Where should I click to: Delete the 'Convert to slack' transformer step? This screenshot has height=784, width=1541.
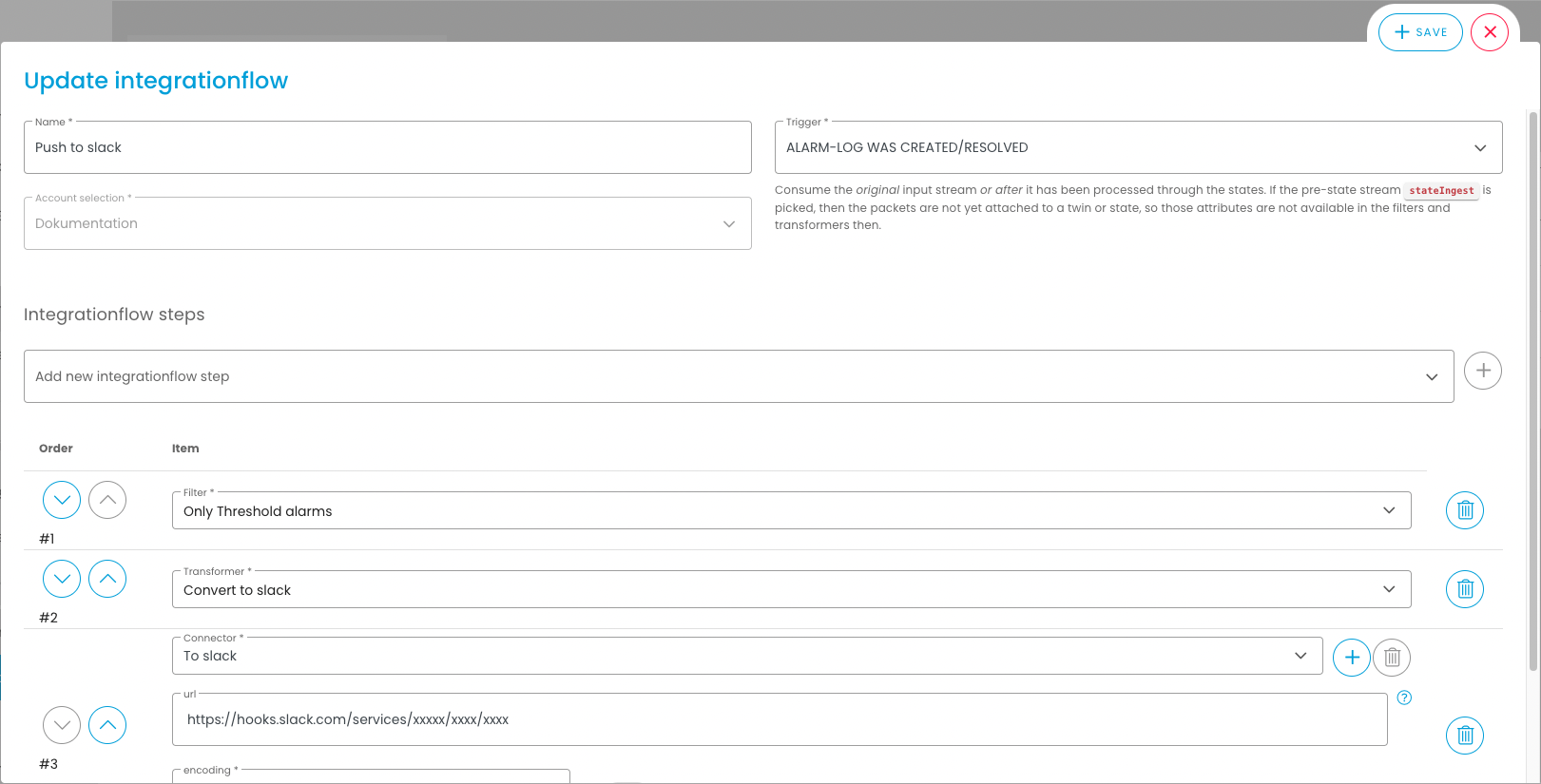[x=1464, y=589]
